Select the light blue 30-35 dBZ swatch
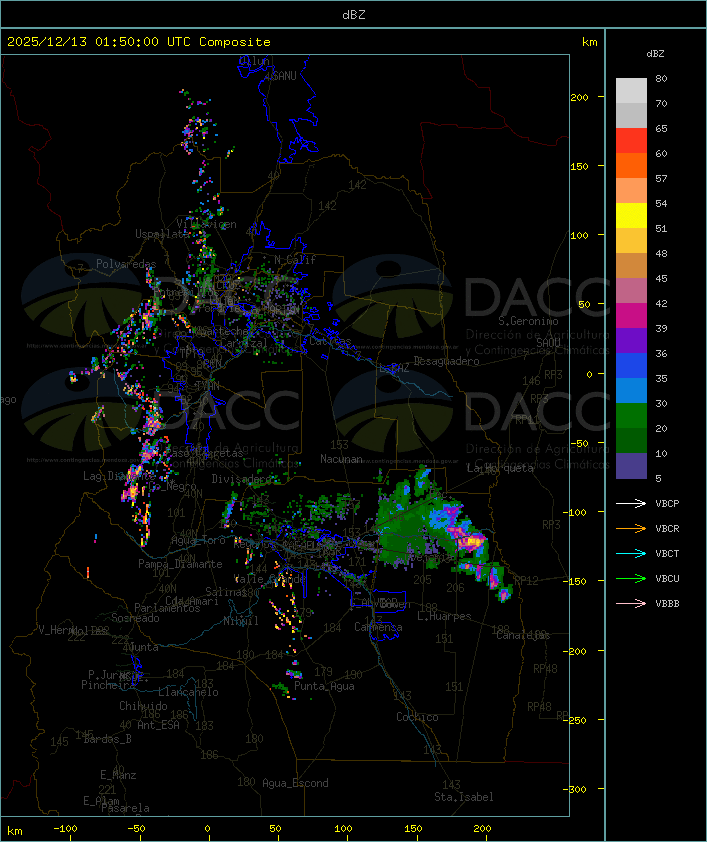707x842 pixels. click(x=631, y=391)
